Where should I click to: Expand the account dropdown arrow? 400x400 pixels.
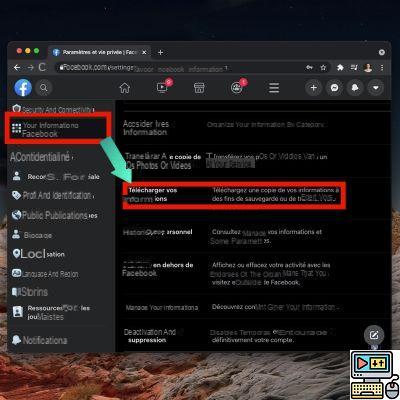pos(376,88)
